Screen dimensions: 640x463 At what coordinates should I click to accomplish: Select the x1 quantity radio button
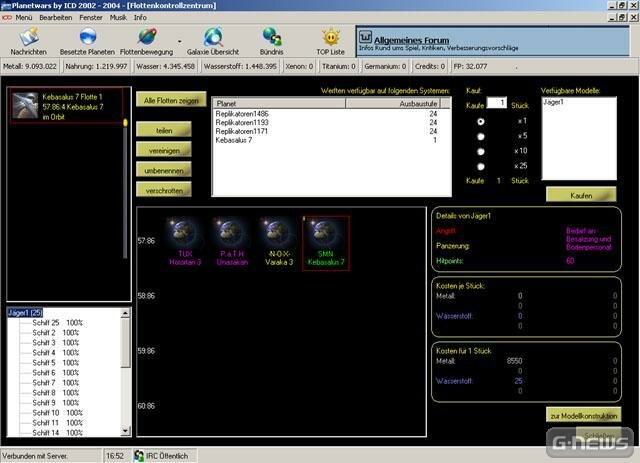tap(481, 121)
